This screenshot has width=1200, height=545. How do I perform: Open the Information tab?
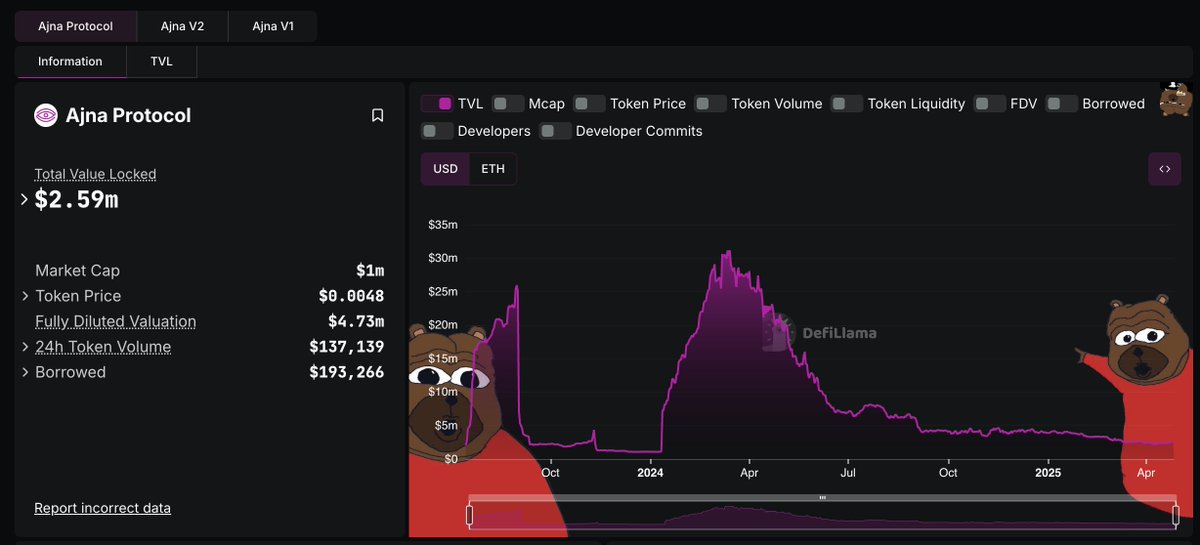click(x=70, y=62)
